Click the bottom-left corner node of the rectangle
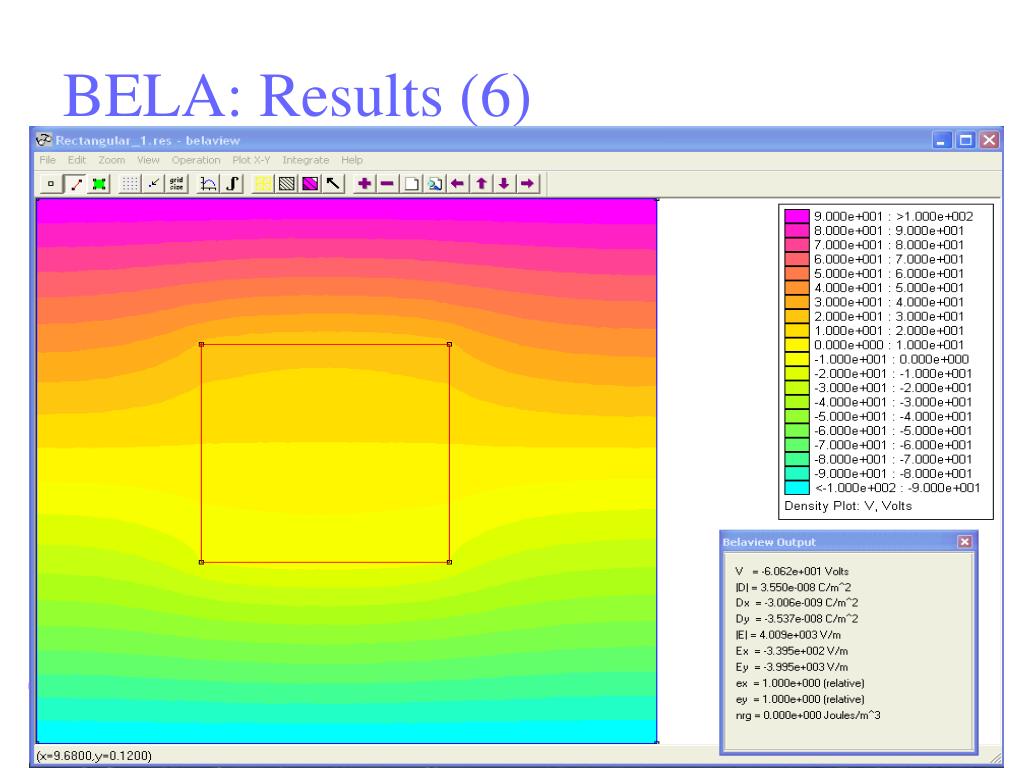This screenshot has height=768, width=1024. (201, 562)
